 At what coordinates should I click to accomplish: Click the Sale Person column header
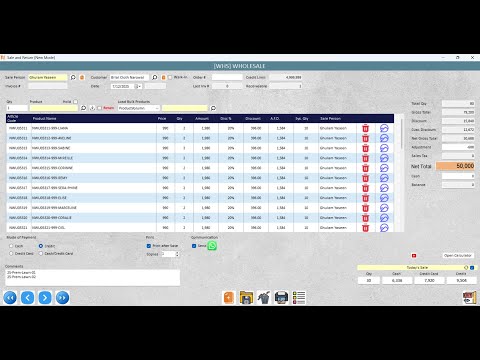pyautogui.click(x=330, y=119)
